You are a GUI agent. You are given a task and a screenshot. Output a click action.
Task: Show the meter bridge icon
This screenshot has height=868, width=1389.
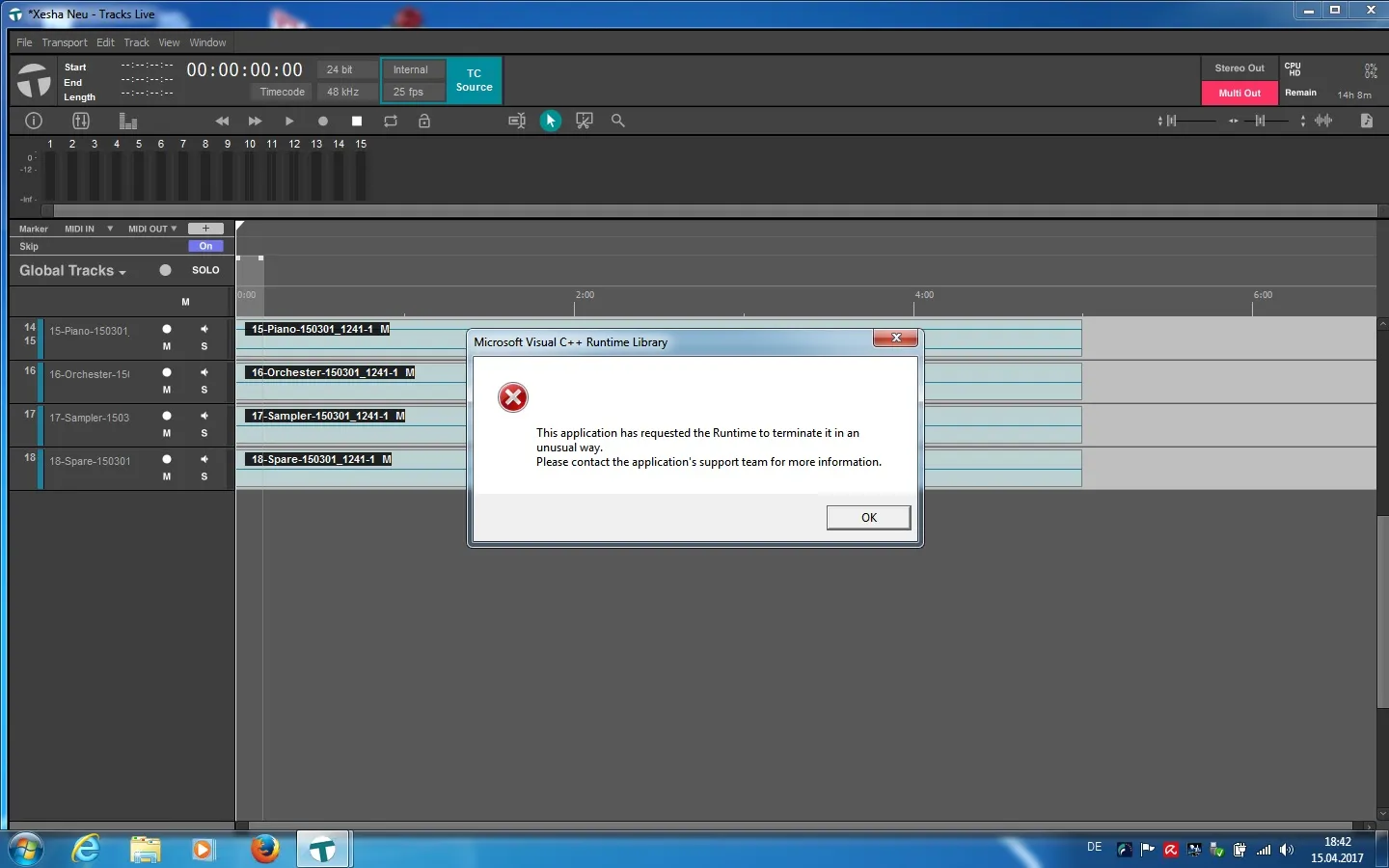(x=128, y=121)
